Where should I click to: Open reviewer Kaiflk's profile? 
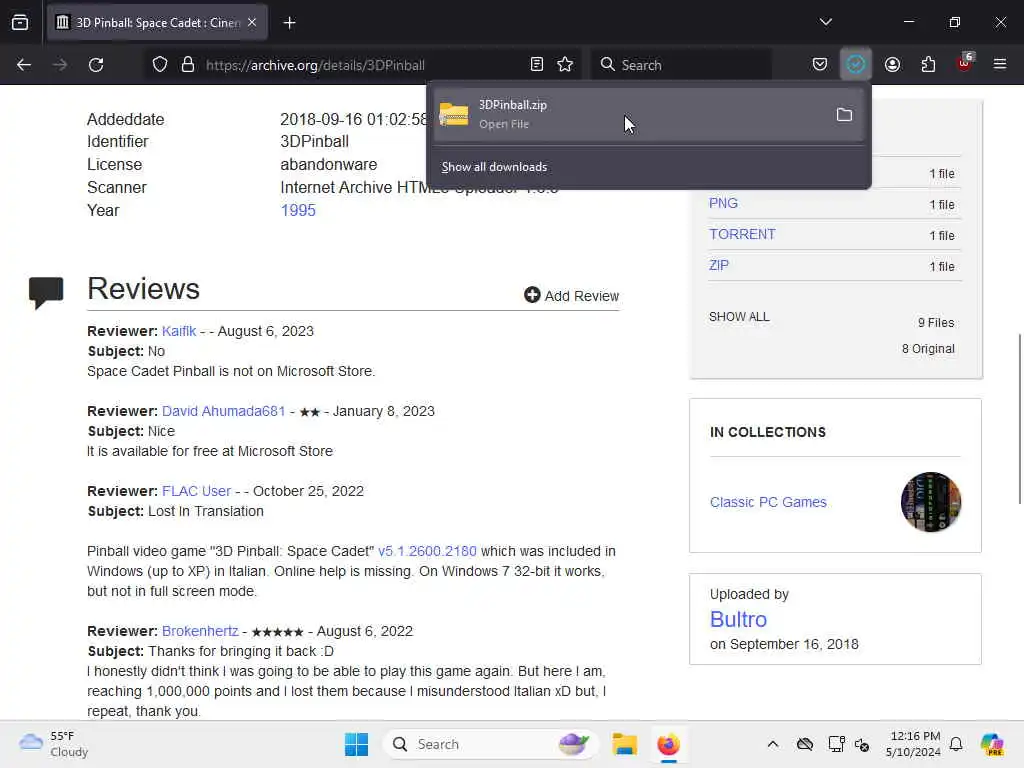179,331
